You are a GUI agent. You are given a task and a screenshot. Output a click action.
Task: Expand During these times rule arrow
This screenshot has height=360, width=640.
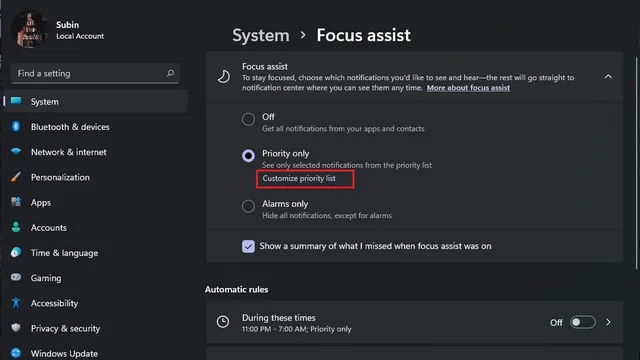tap(608, 322)
